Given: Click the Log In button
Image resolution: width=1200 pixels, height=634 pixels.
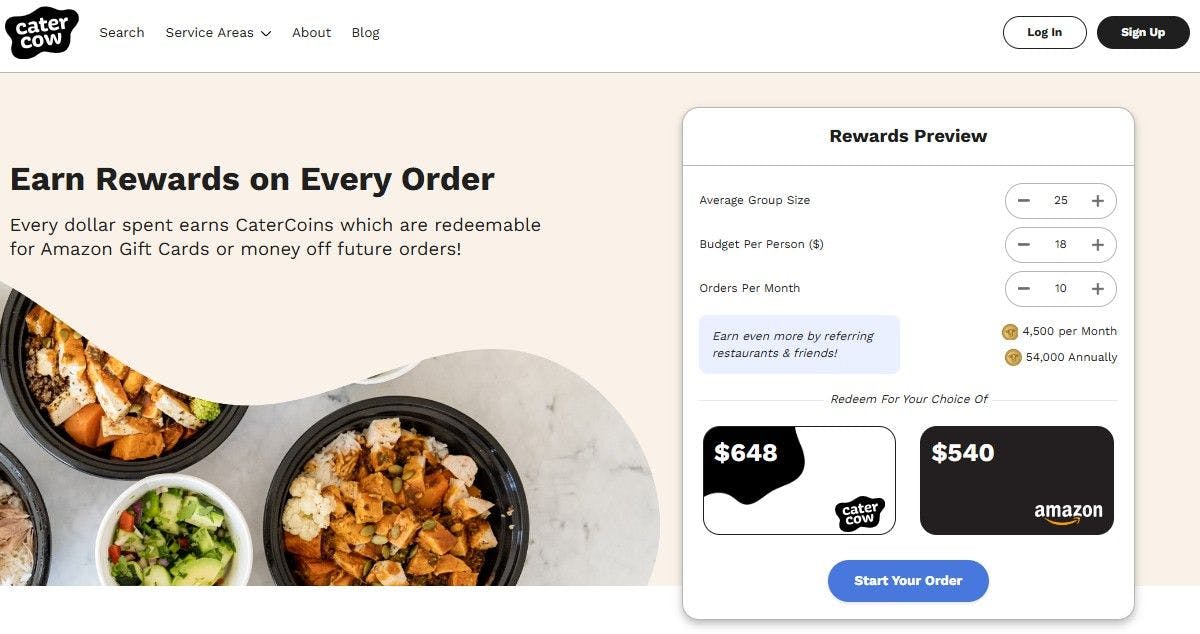Looking at the screenshot, I should tap(1044, 32).
